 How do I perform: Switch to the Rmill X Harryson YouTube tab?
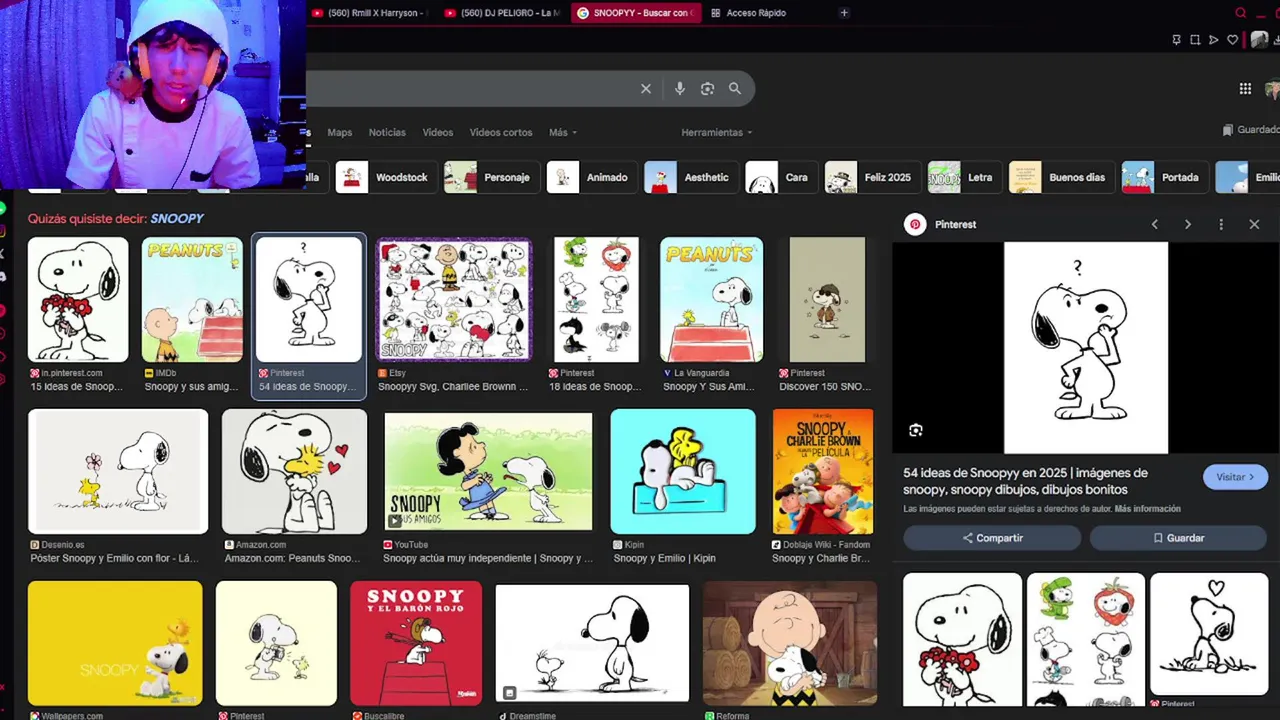[369, 13]
